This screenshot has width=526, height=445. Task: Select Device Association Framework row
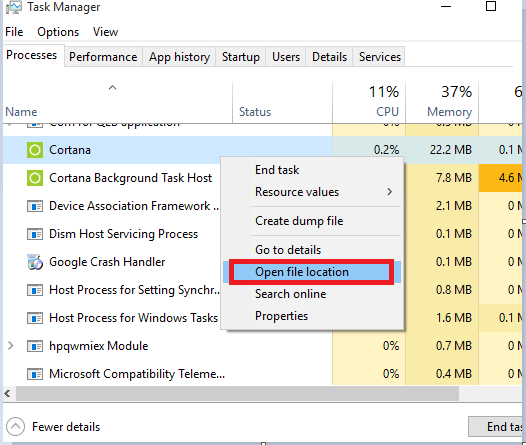click(x=134, y=206)
